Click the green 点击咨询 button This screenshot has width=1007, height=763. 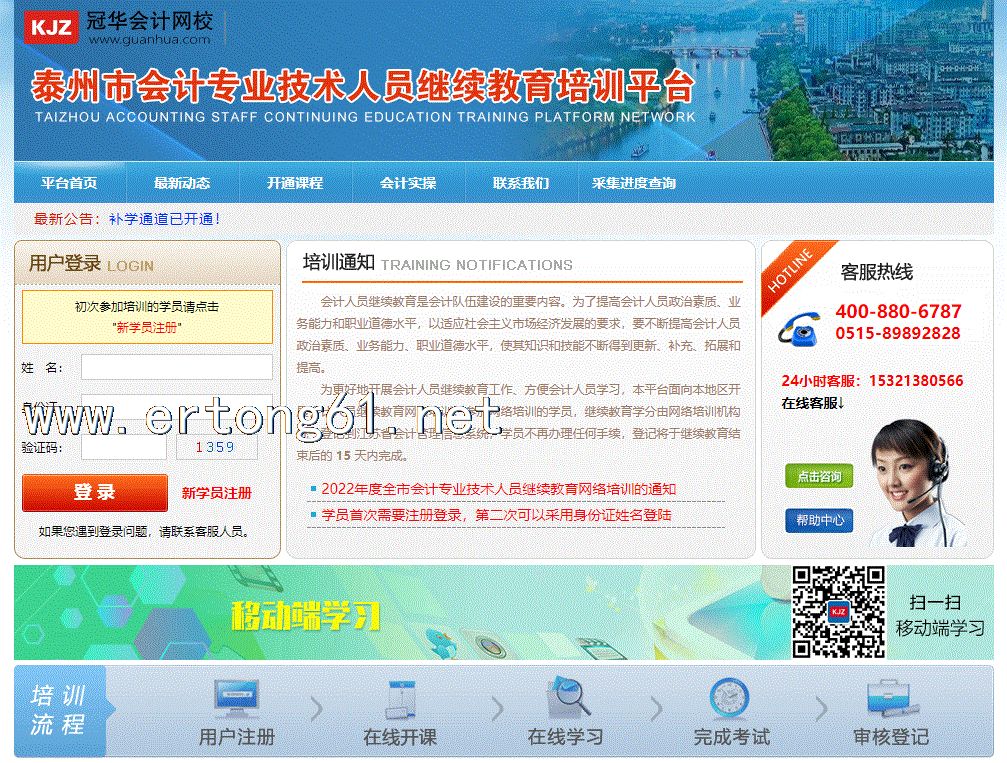point(819,477)
